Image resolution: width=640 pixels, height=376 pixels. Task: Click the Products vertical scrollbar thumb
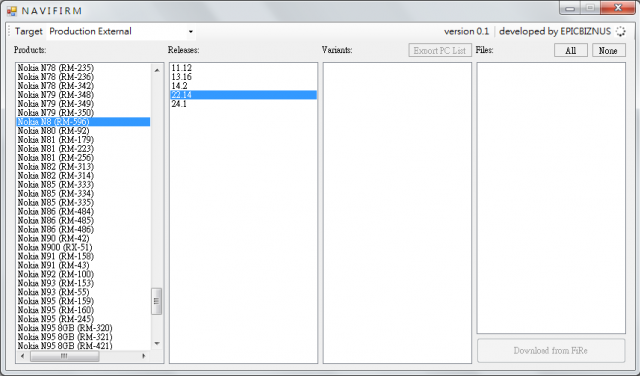pyautogui.click(x=157, y=301)
